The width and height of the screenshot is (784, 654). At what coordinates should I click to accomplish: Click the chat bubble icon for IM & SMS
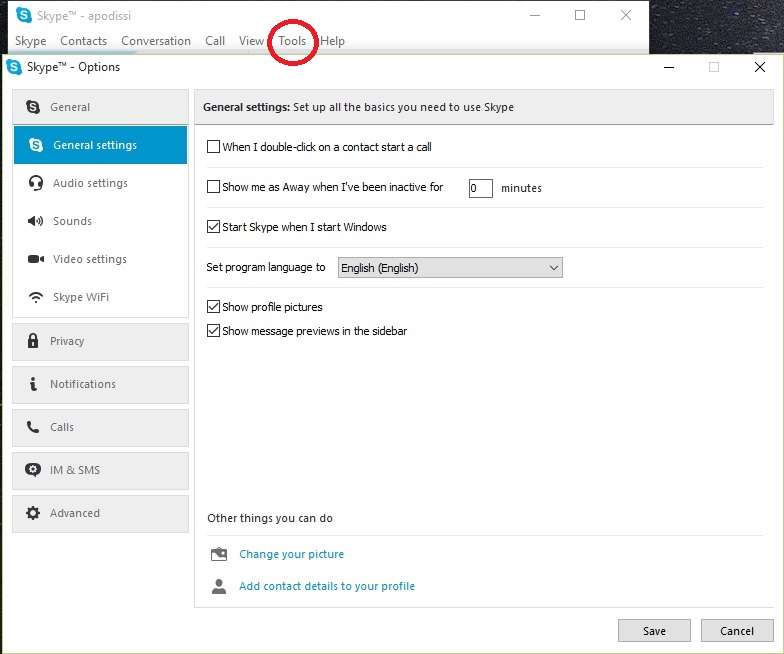[33, 470]
